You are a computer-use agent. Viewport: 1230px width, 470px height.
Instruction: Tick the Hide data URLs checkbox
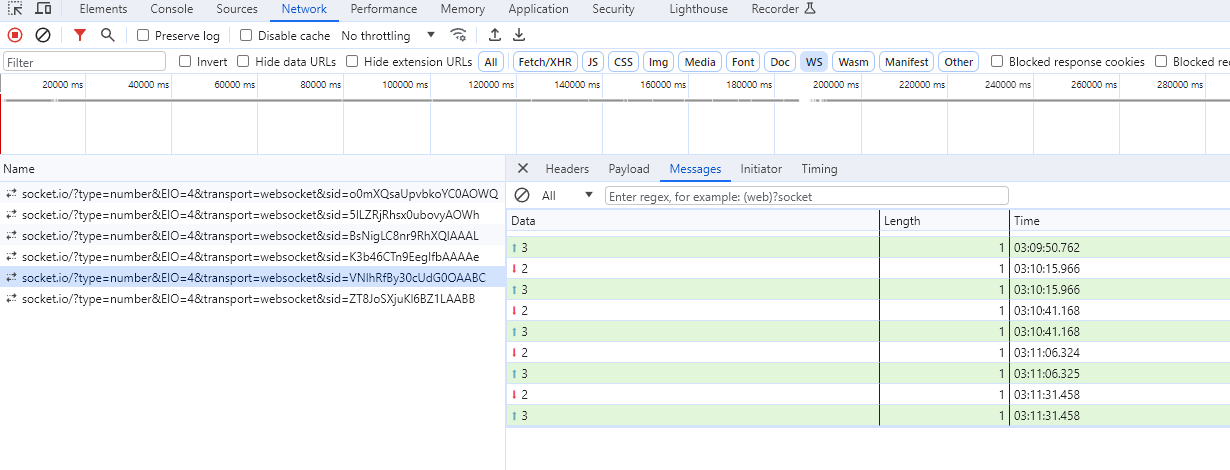tap(243, 62)
